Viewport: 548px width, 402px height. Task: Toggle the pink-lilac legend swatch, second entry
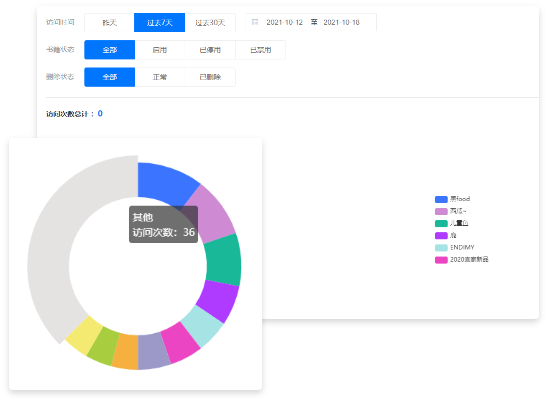441,211
